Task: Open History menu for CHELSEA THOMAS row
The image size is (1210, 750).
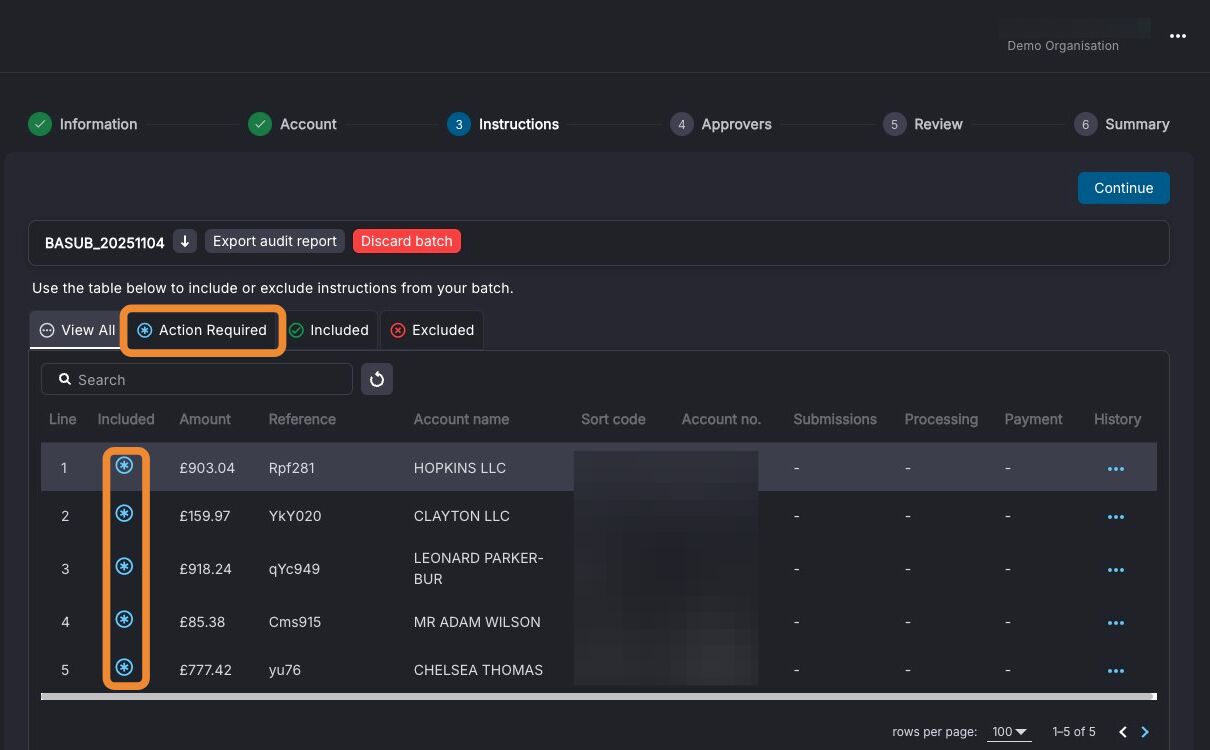Action: (x=1116, y=671)
